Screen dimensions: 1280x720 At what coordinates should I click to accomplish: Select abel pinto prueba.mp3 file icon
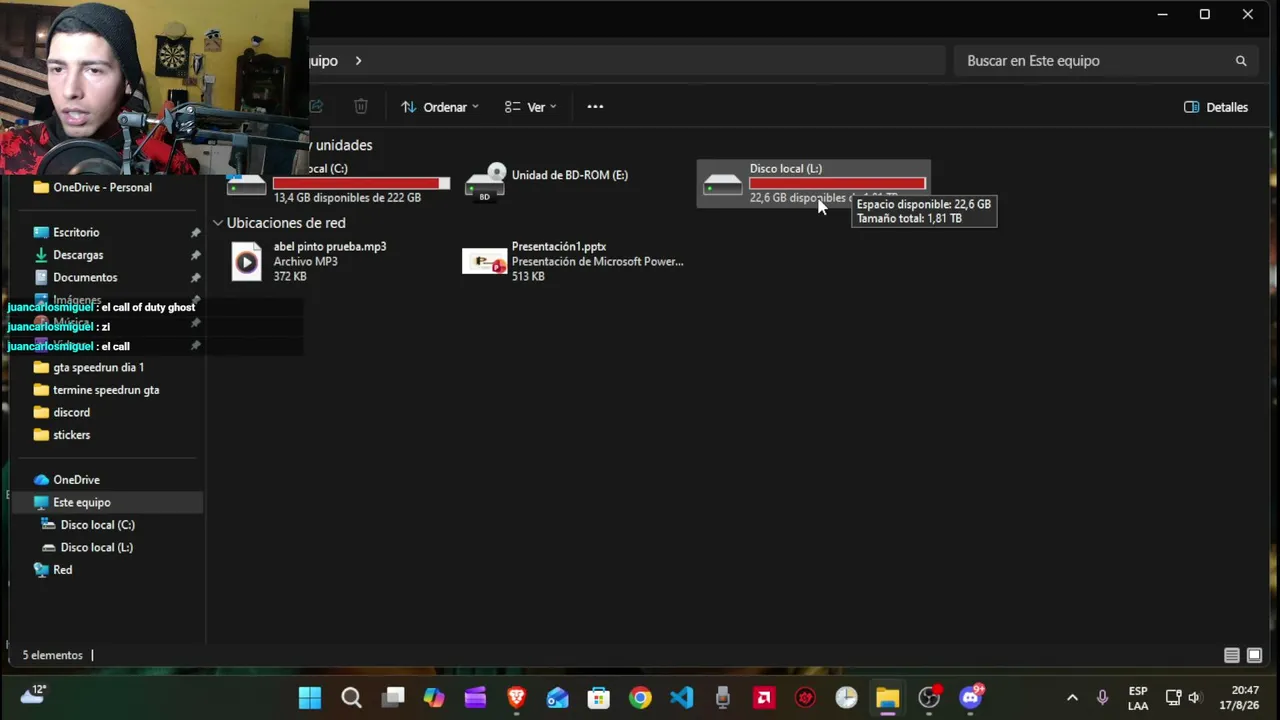[246, 262]
